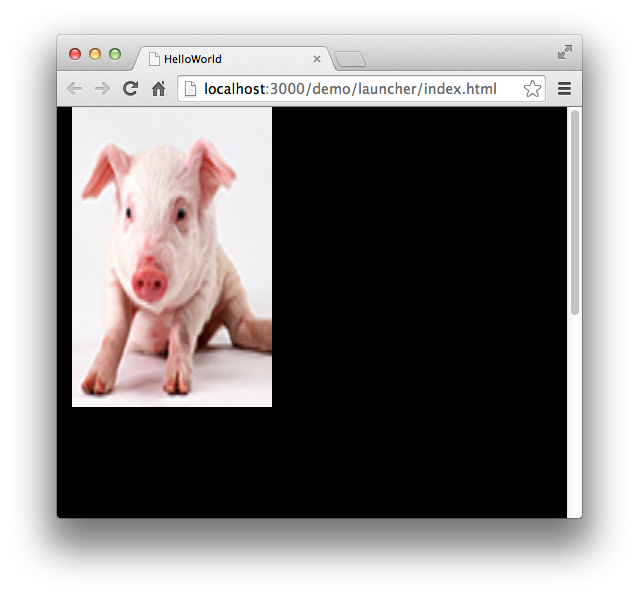Screen dimensions: 639x597
Task: Zoom the window with the green button
Action: click(115, 54)
